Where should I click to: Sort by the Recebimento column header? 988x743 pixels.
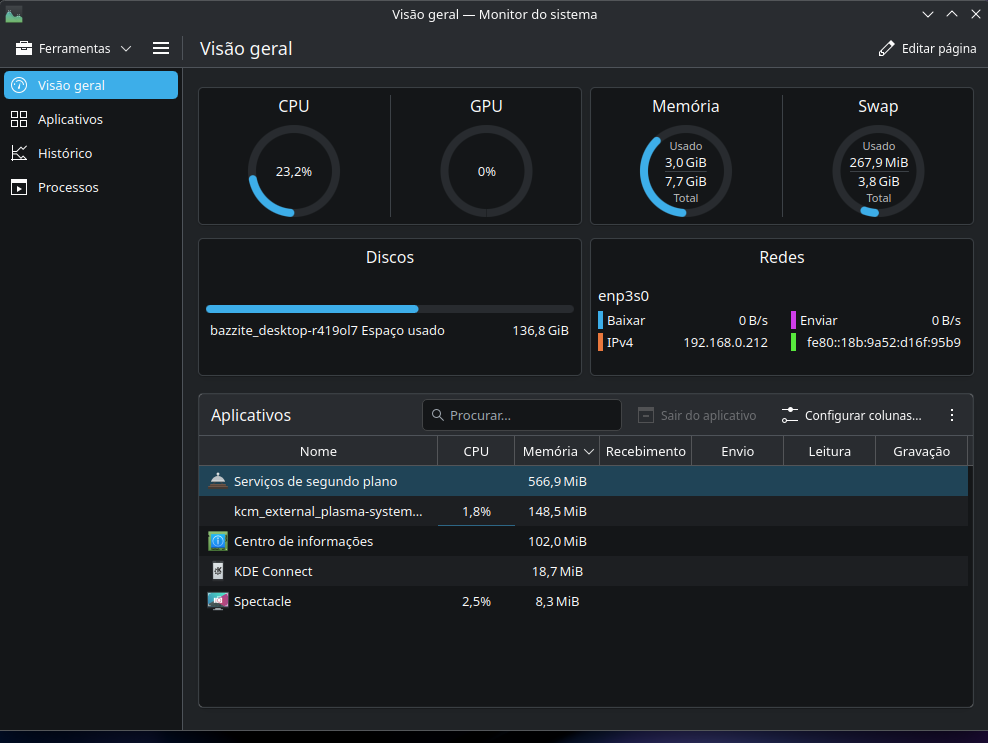coord(645,451)
